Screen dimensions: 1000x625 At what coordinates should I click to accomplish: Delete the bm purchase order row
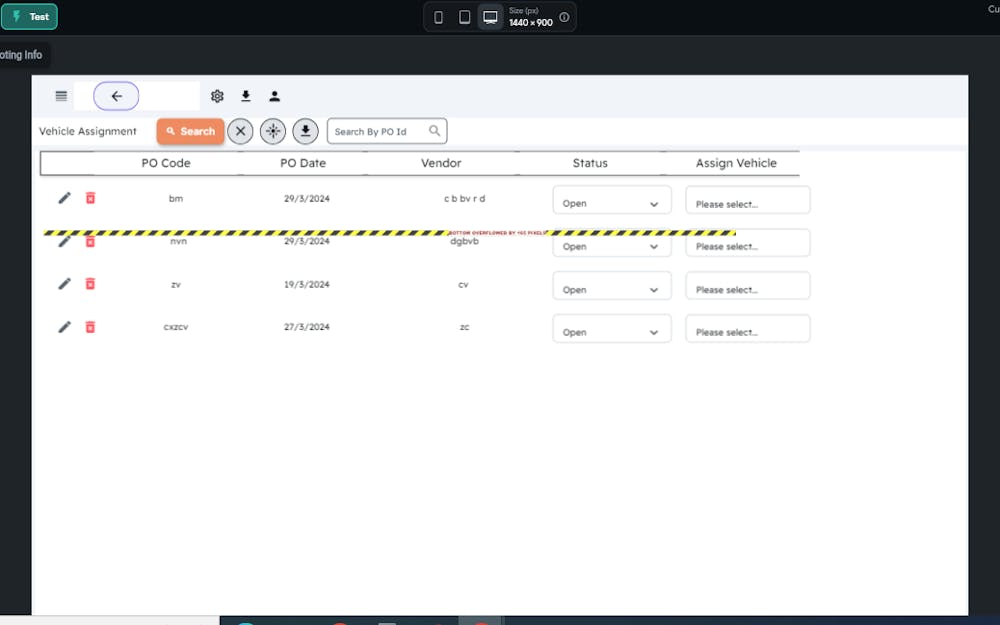pyautogui.click(x=91, y=198)
